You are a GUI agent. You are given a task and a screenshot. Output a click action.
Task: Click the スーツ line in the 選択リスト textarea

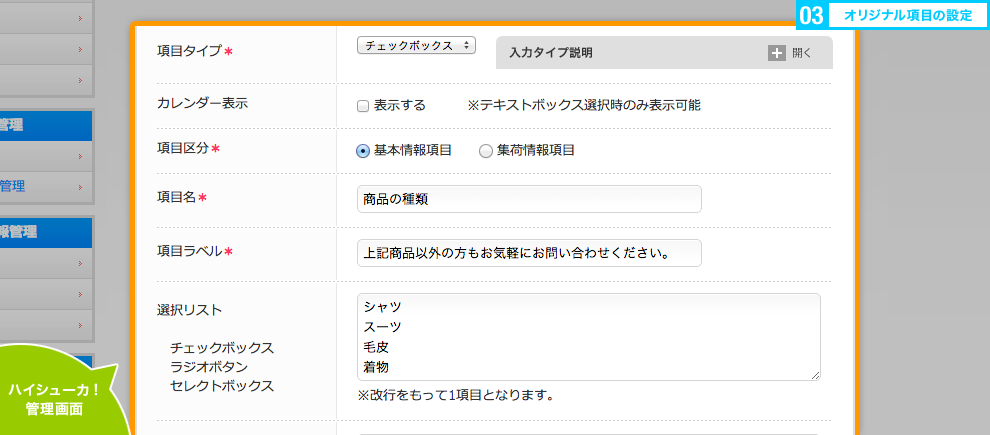coord(383,326)
